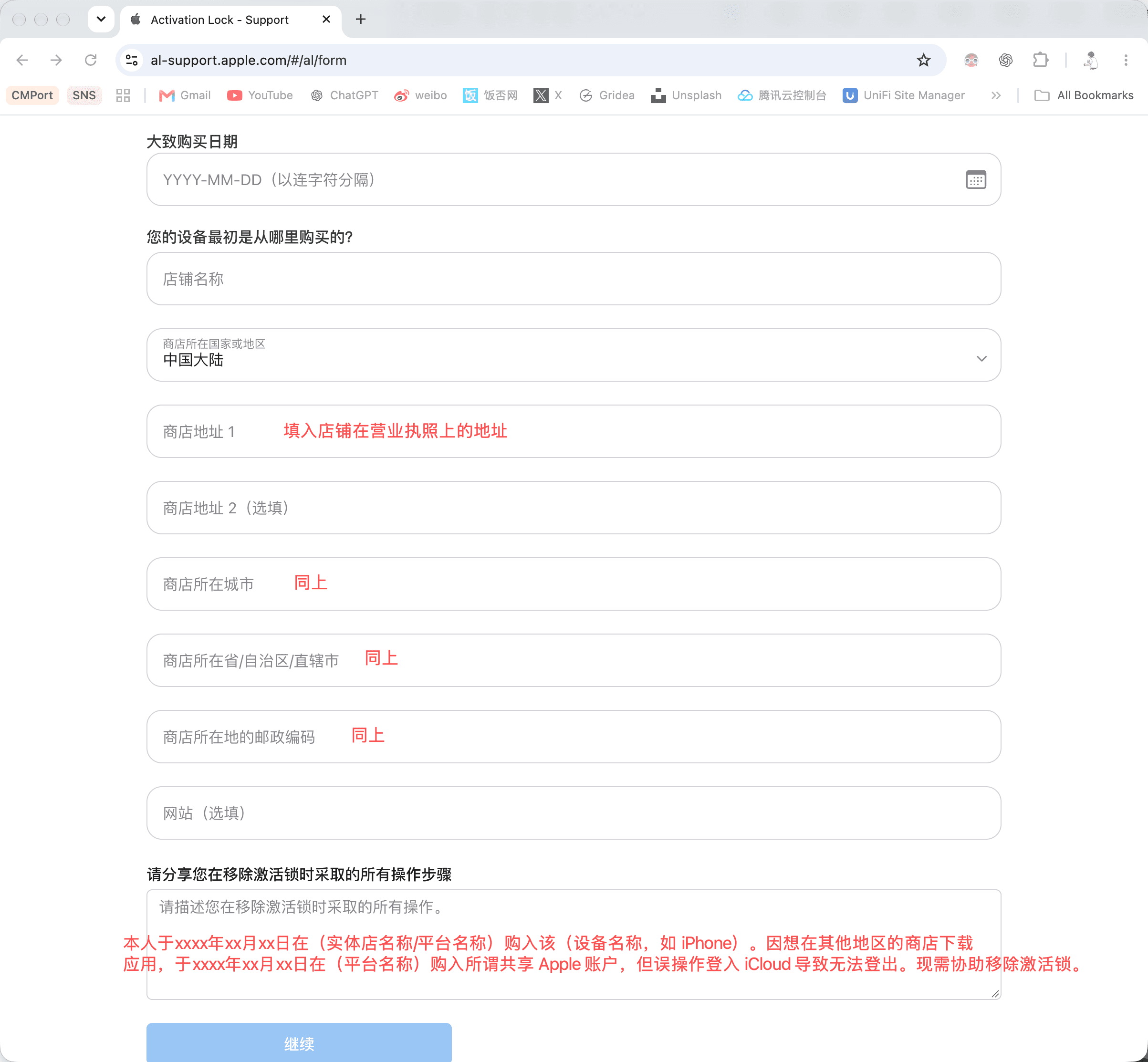Reload the Activation Lock page
The width and height of the screenshot is (1148, 1062).
[91, 60]
